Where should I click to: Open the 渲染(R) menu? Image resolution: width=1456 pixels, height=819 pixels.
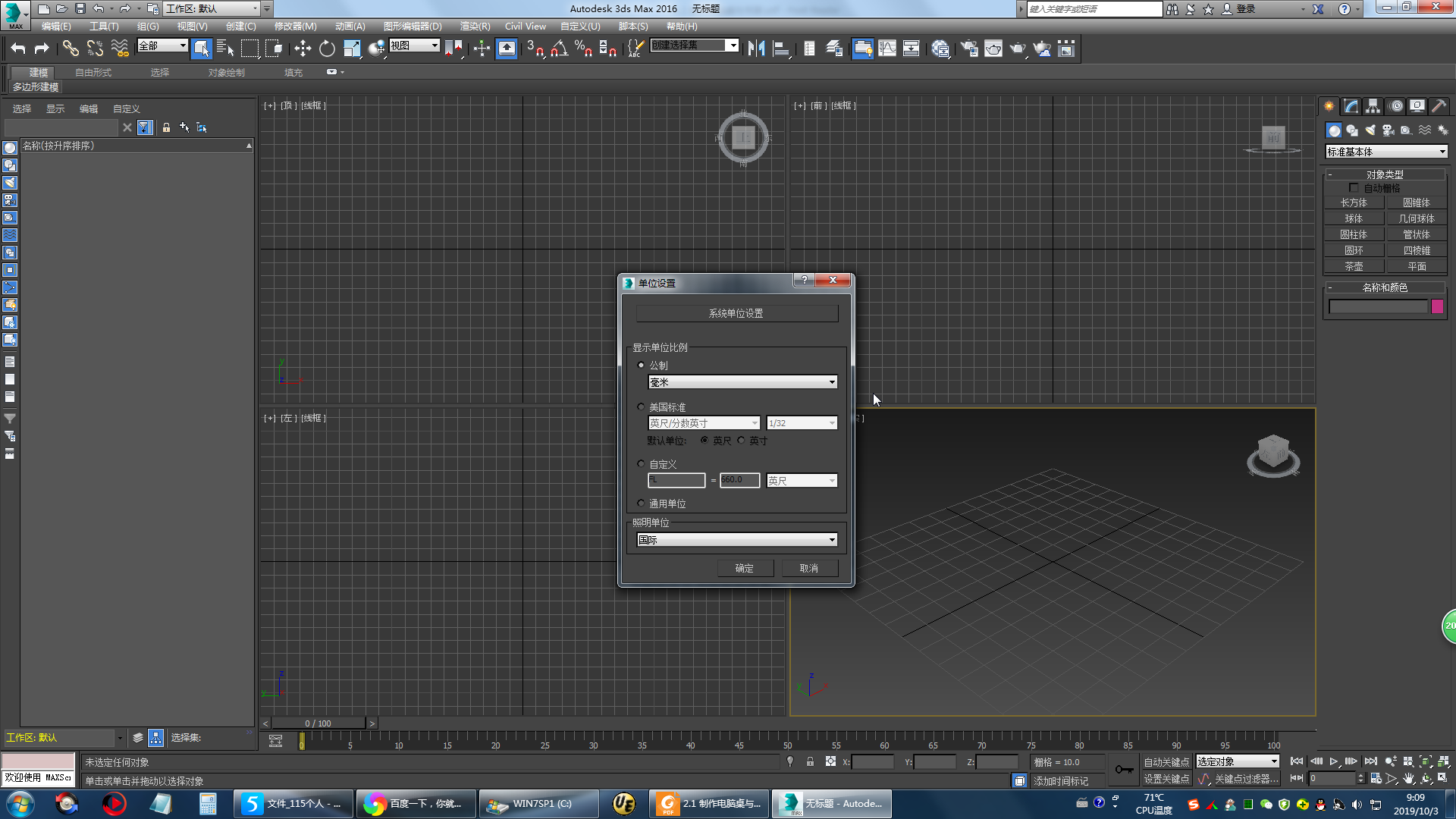(x=475, y=26)
